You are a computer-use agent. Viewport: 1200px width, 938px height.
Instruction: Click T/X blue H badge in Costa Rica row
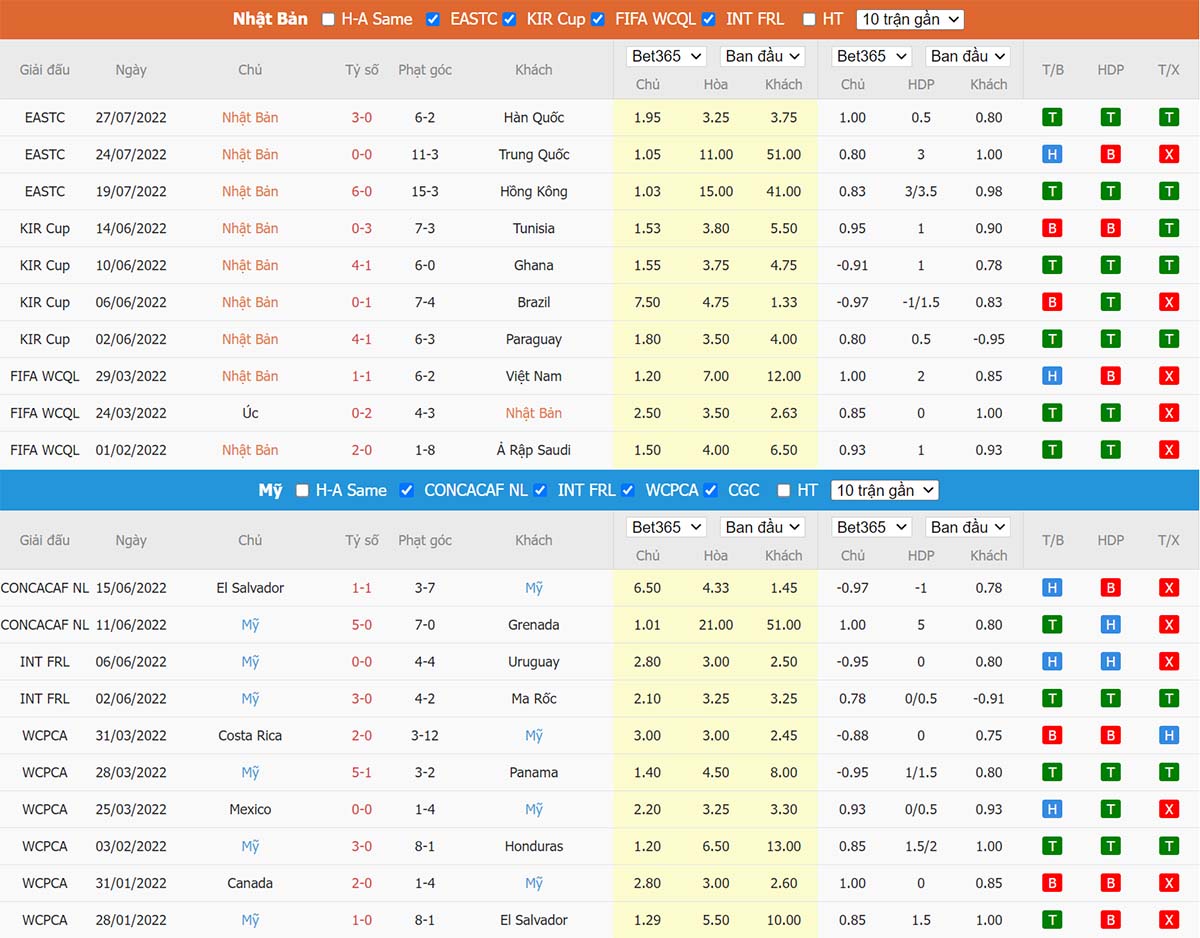[x=1168, y=736]
